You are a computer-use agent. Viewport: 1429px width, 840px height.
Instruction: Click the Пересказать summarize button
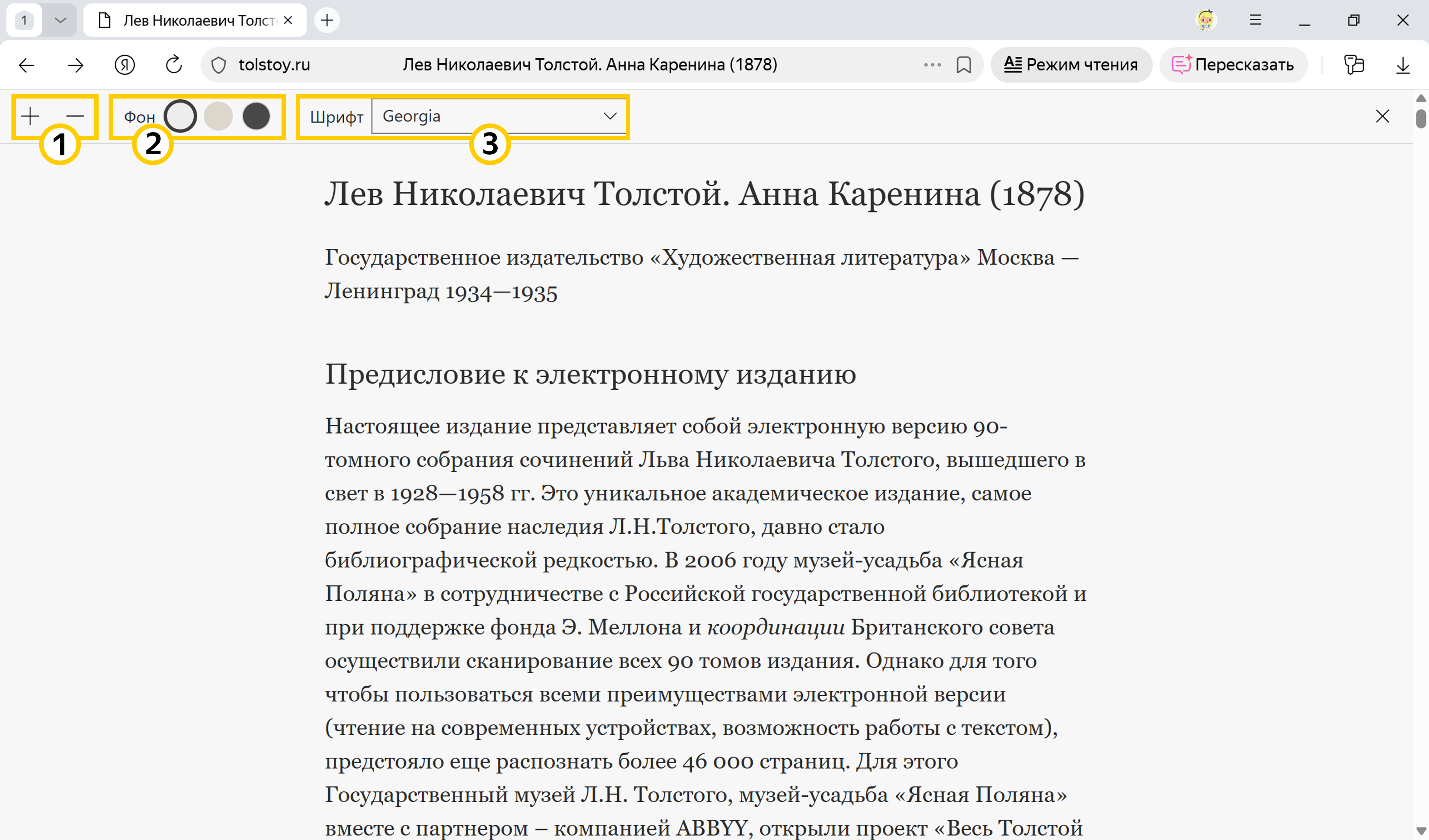tap(1233, 65)
